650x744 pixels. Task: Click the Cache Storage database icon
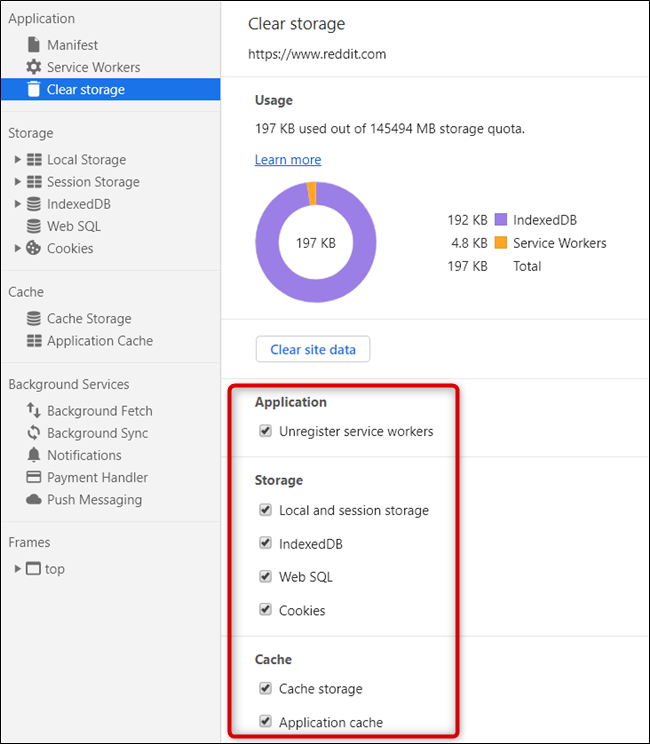point(34,318)
